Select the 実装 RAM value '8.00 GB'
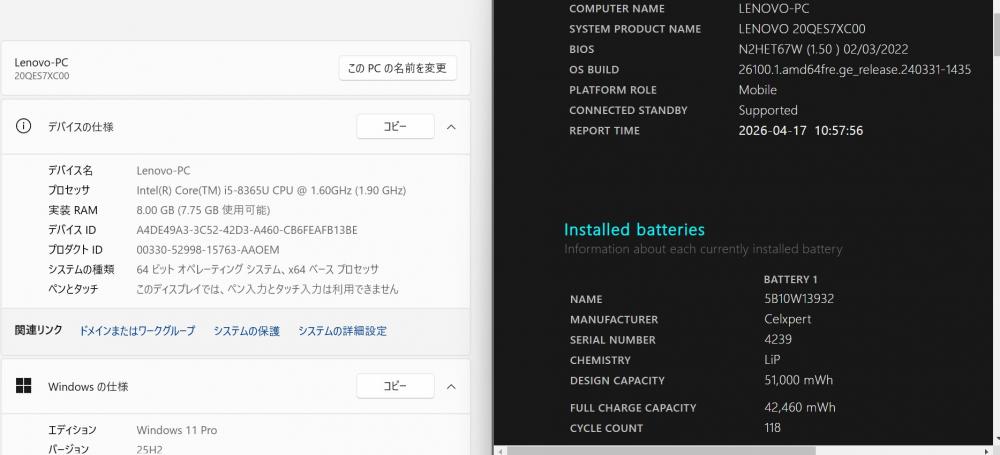The image size is (1000, 455). (156, 210)
